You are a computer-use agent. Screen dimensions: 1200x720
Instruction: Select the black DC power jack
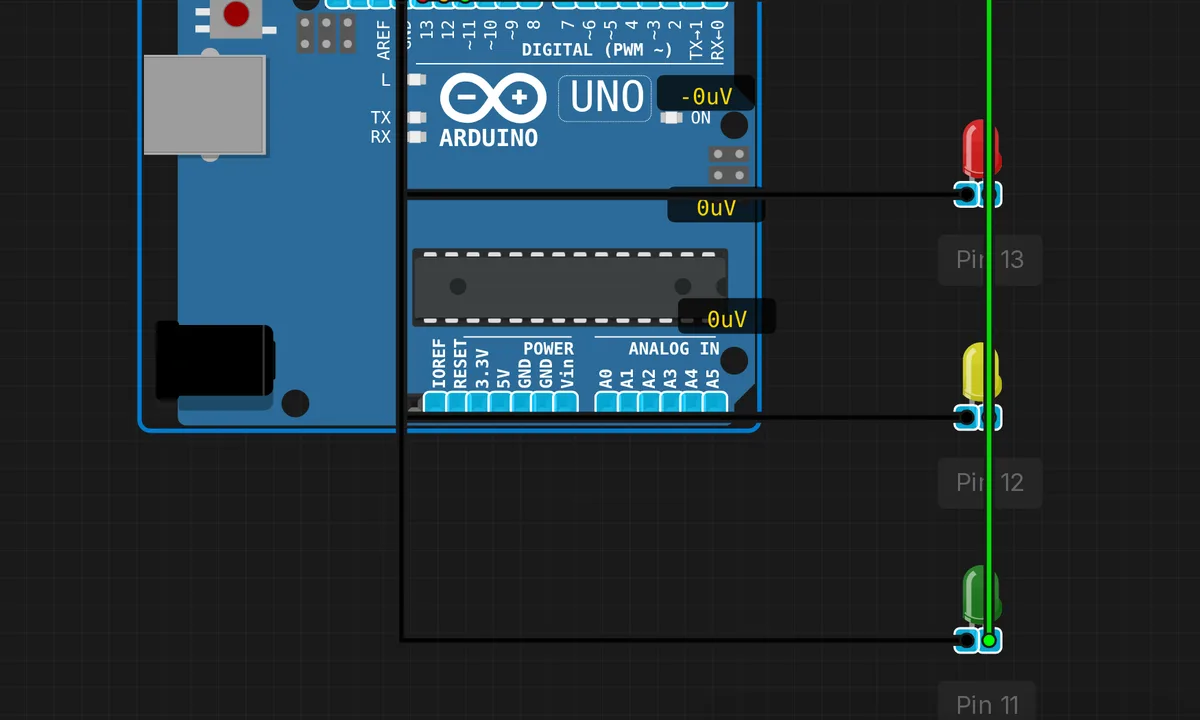click(215, 360)
